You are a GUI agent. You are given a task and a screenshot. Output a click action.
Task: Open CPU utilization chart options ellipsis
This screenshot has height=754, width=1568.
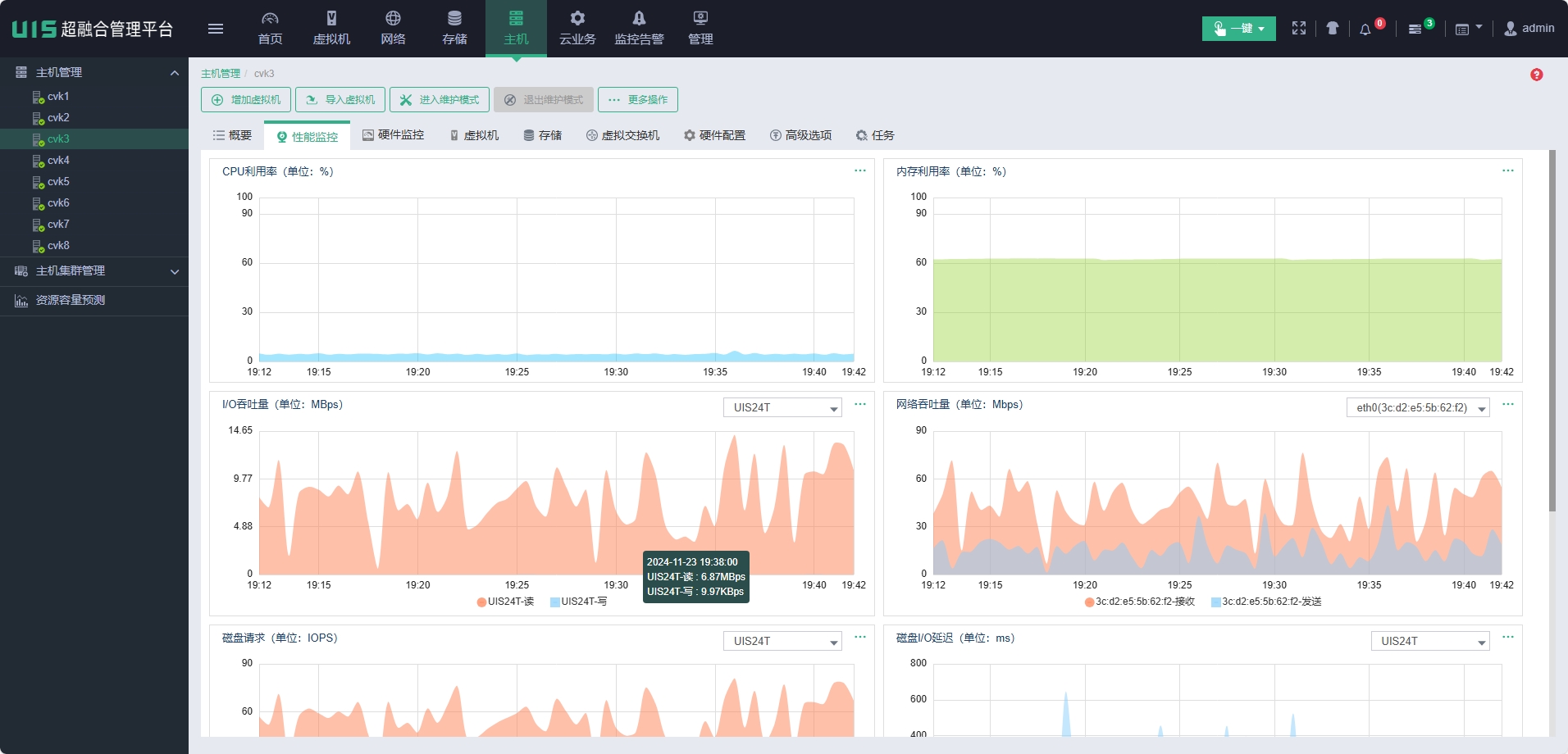coord(859,170)
